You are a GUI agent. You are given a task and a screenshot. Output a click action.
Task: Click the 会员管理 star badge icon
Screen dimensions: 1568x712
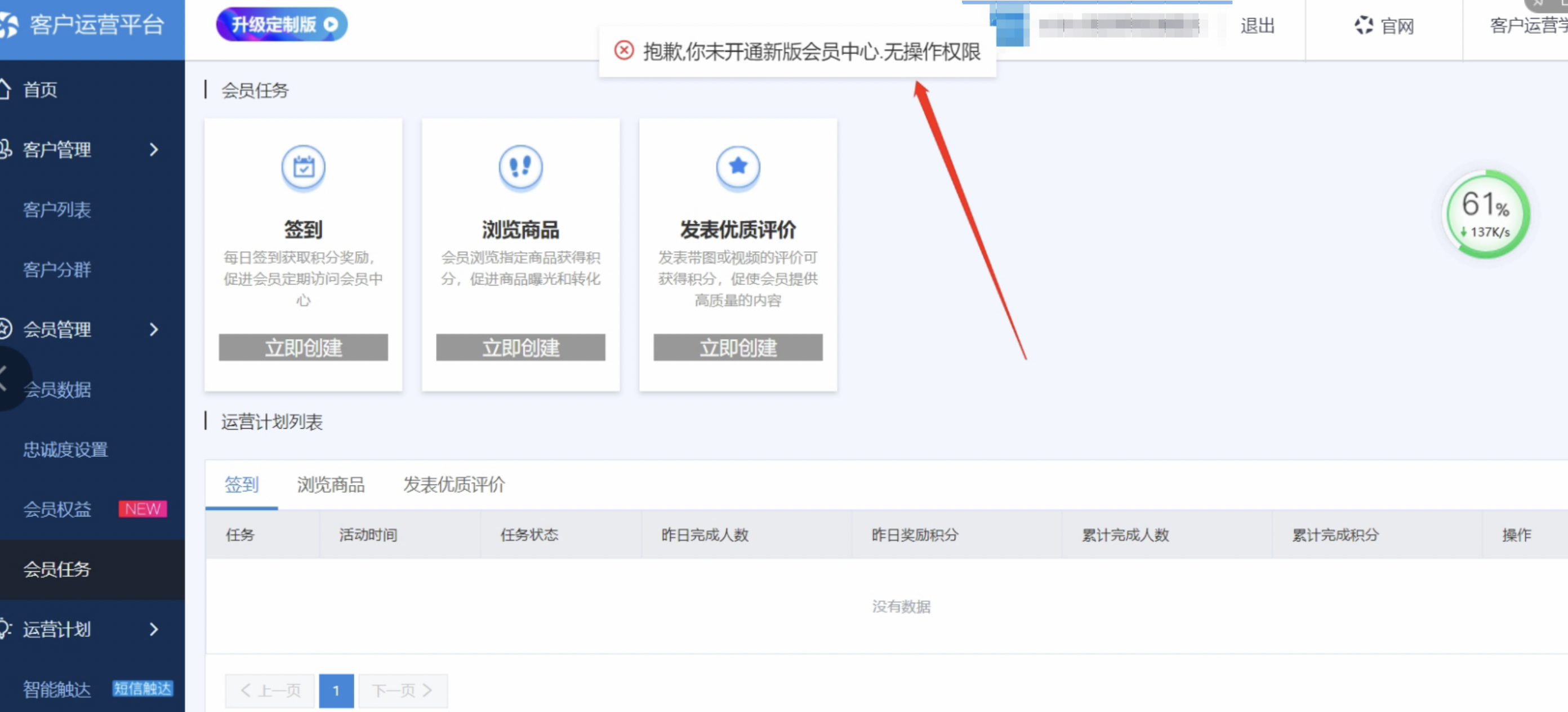[6, 329]
